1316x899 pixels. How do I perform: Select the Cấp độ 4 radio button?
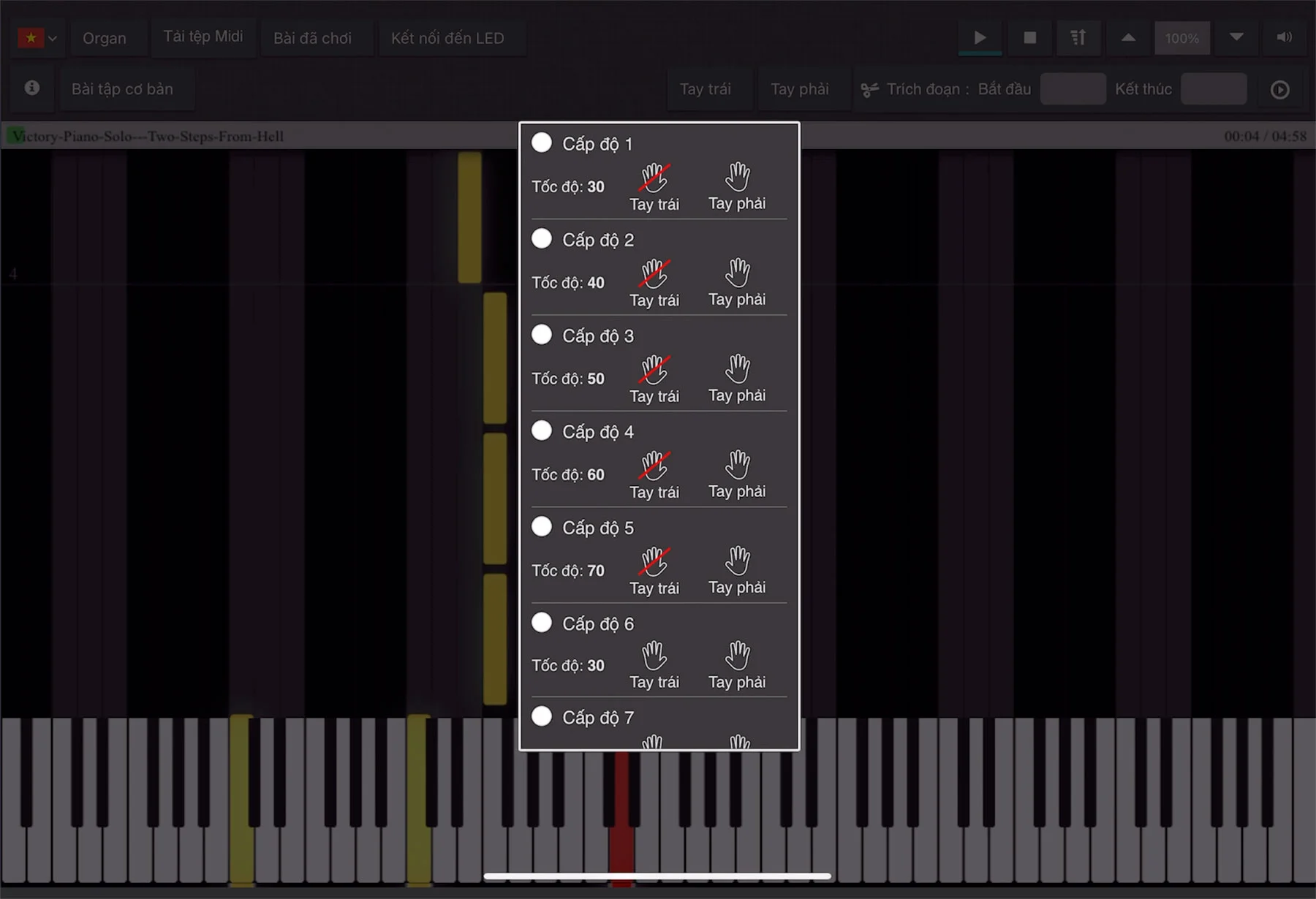pos(542,430)
